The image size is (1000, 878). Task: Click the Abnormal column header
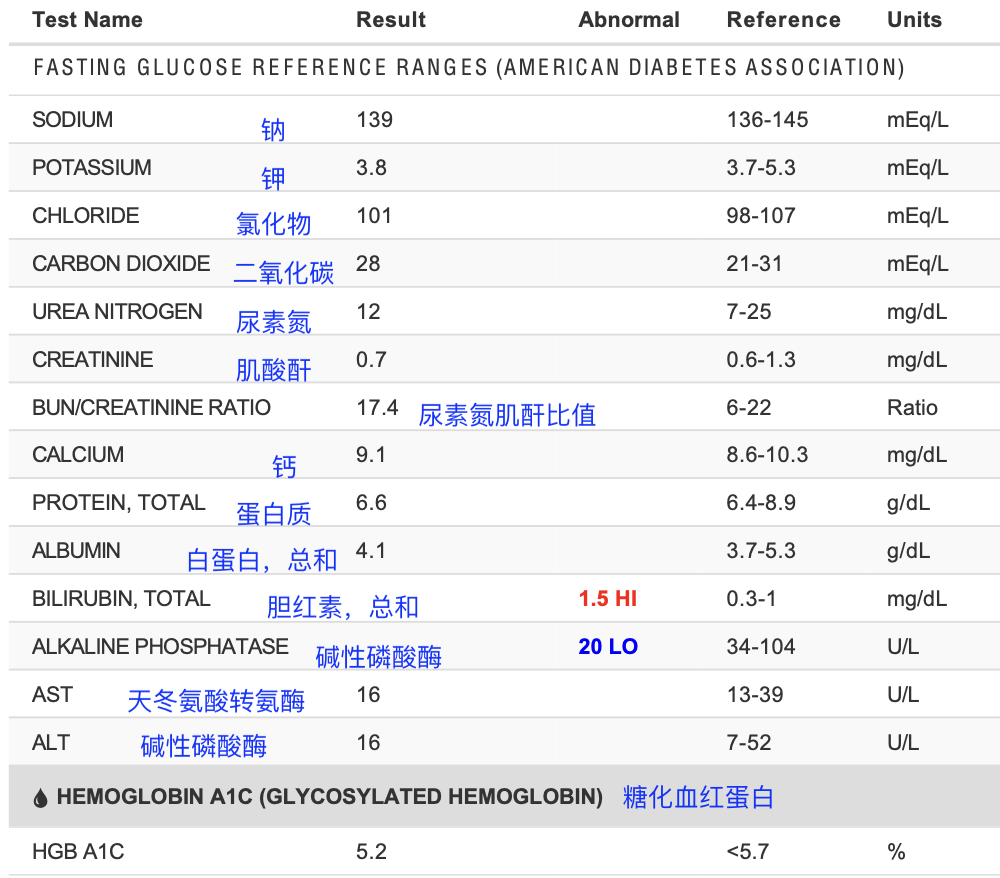pos(629,20)
